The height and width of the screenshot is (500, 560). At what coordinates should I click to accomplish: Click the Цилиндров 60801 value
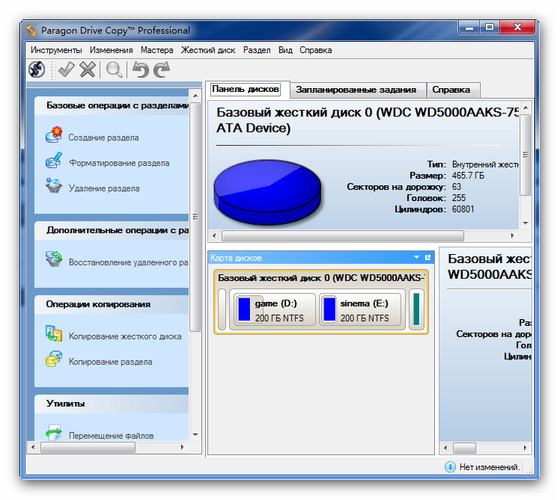pos(463,209)
